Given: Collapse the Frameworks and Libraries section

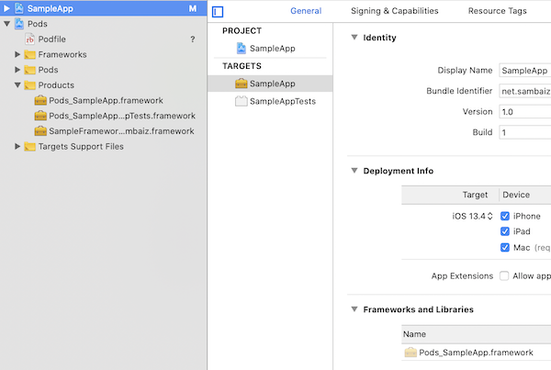Looking at the screenshot, I should point(354,309).
